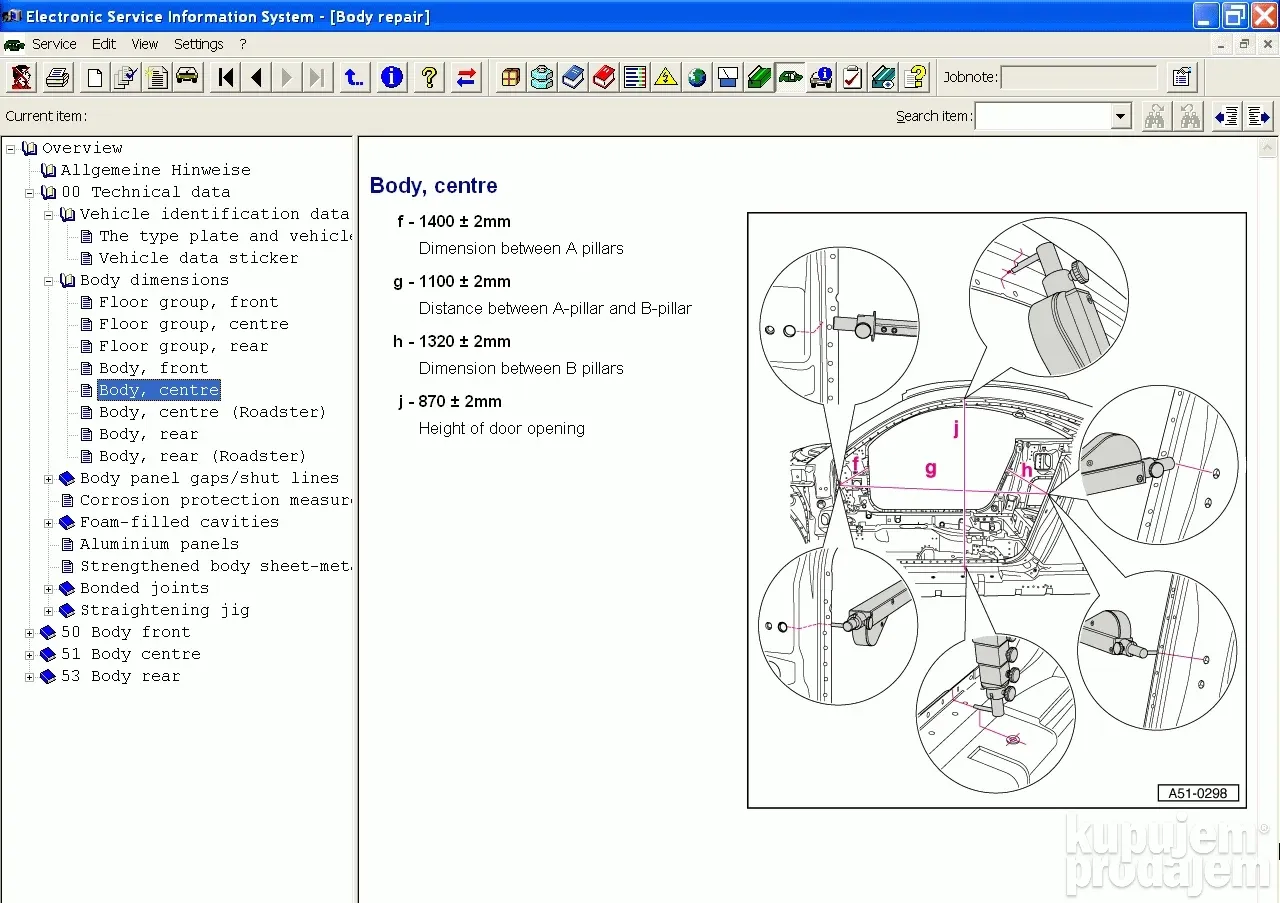Viewport: 1280px width, 903px height.
Task: Click the car with blue info badge icon
Action: tap(821, 77)
